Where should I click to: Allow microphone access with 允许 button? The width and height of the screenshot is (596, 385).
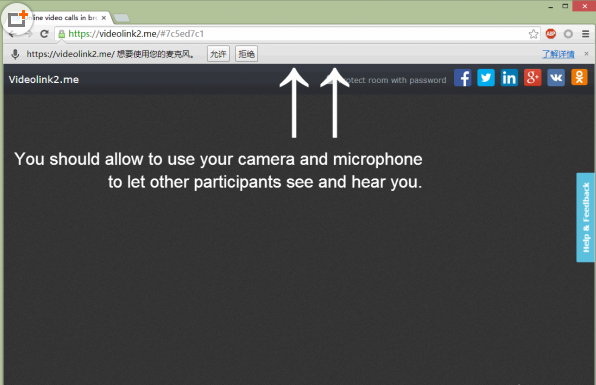(x=218, y=54)
